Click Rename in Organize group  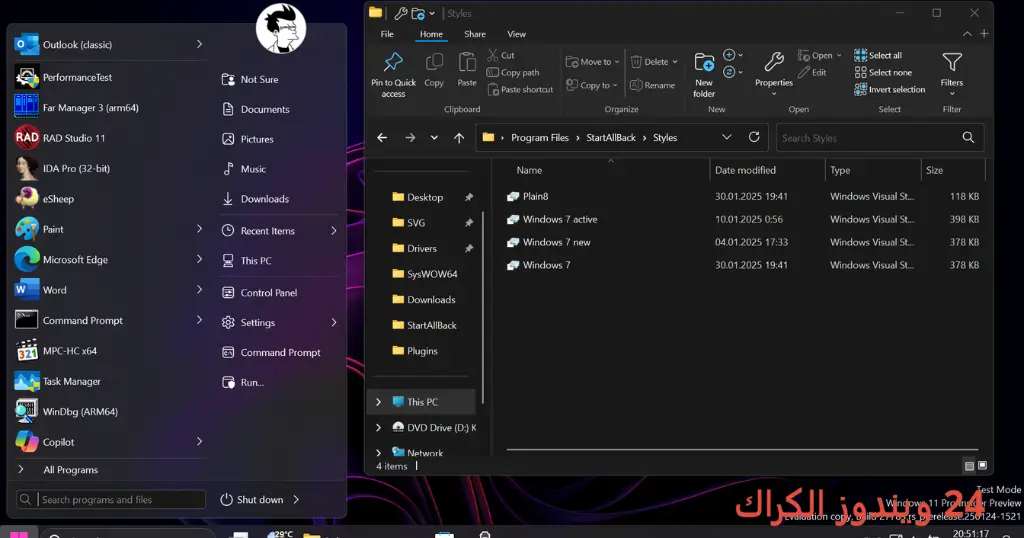pos(652,85)
